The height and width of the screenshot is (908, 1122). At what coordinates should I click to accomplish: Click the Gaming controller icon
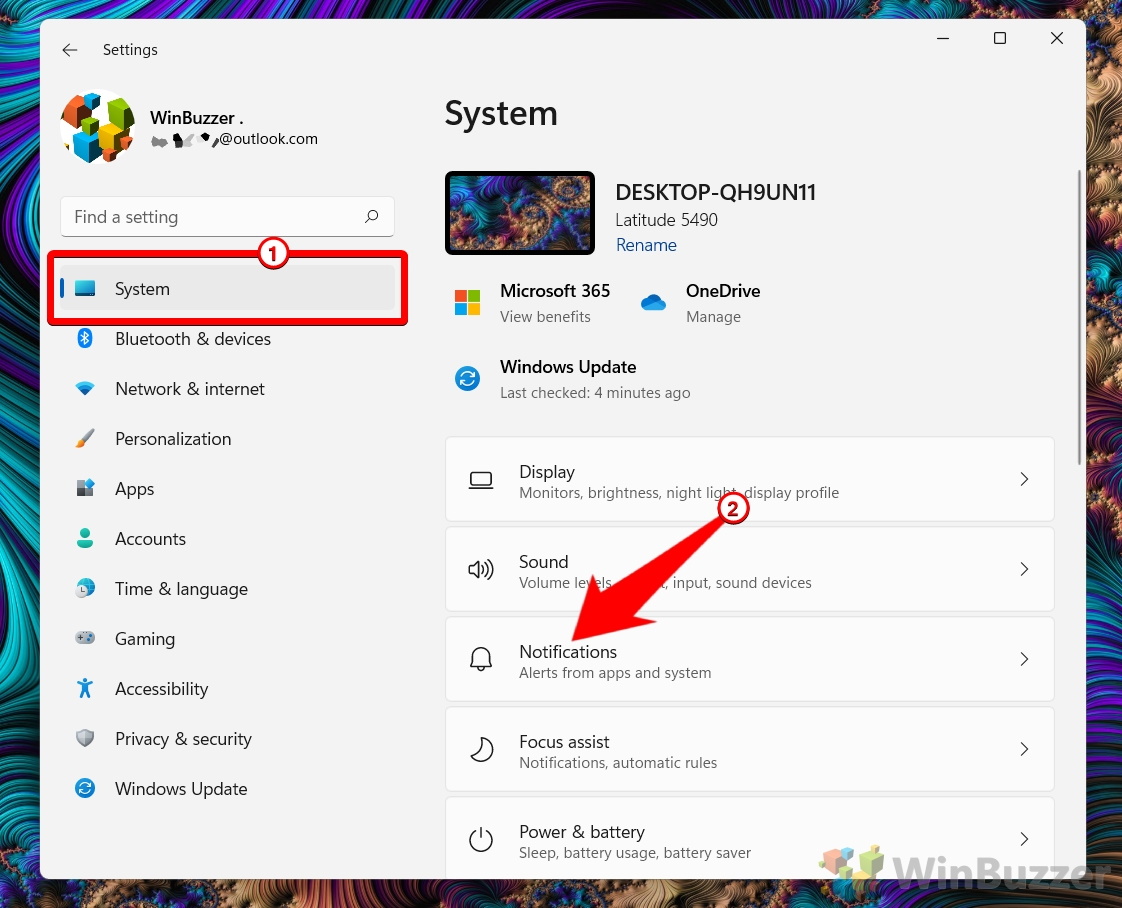click(85, 638)
